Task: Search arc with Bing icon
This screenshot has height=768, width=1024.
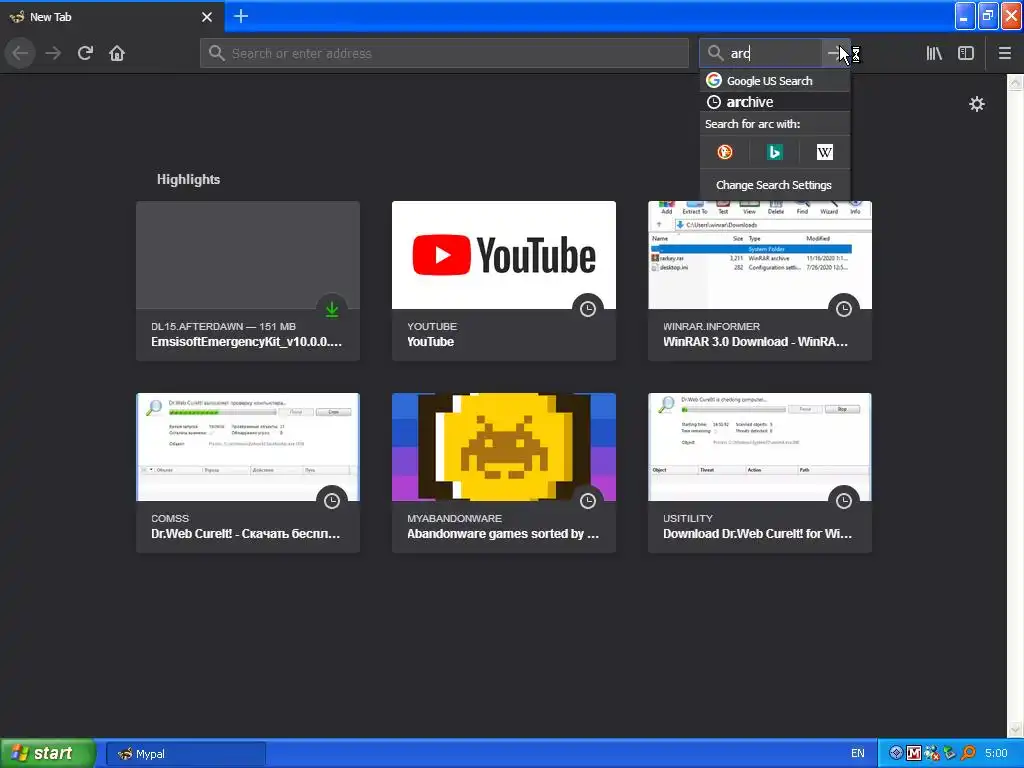Action: [775, 152]
